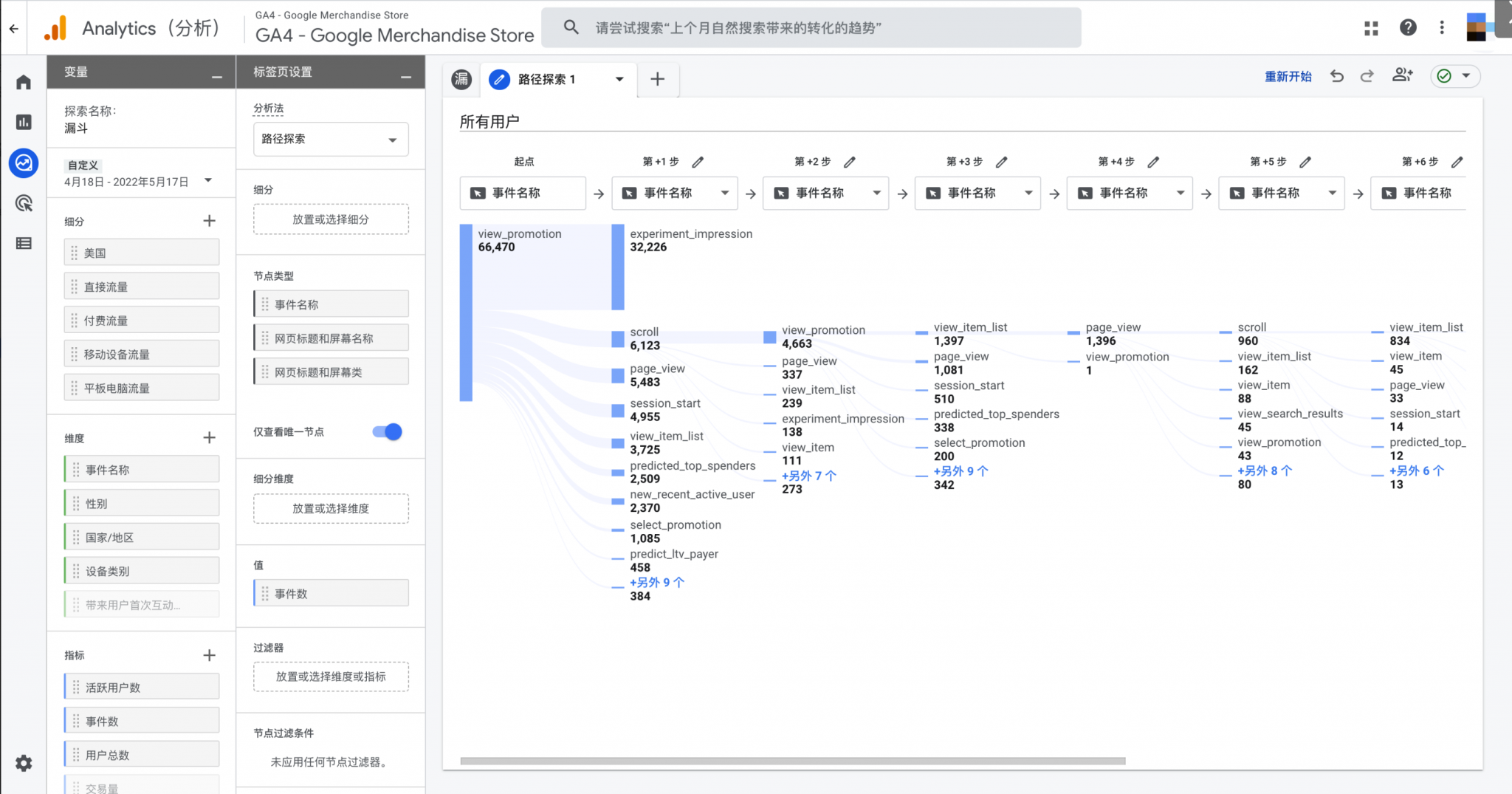Viewport: 1512px width, 794px height.
Task: Open the Admin gear at bottom left
Action: click(x=23, y=763)
